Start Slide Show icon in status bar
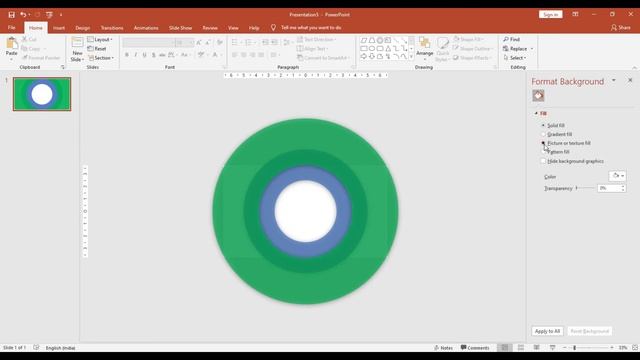Screen dimensions: 640x360 [552, 347]
